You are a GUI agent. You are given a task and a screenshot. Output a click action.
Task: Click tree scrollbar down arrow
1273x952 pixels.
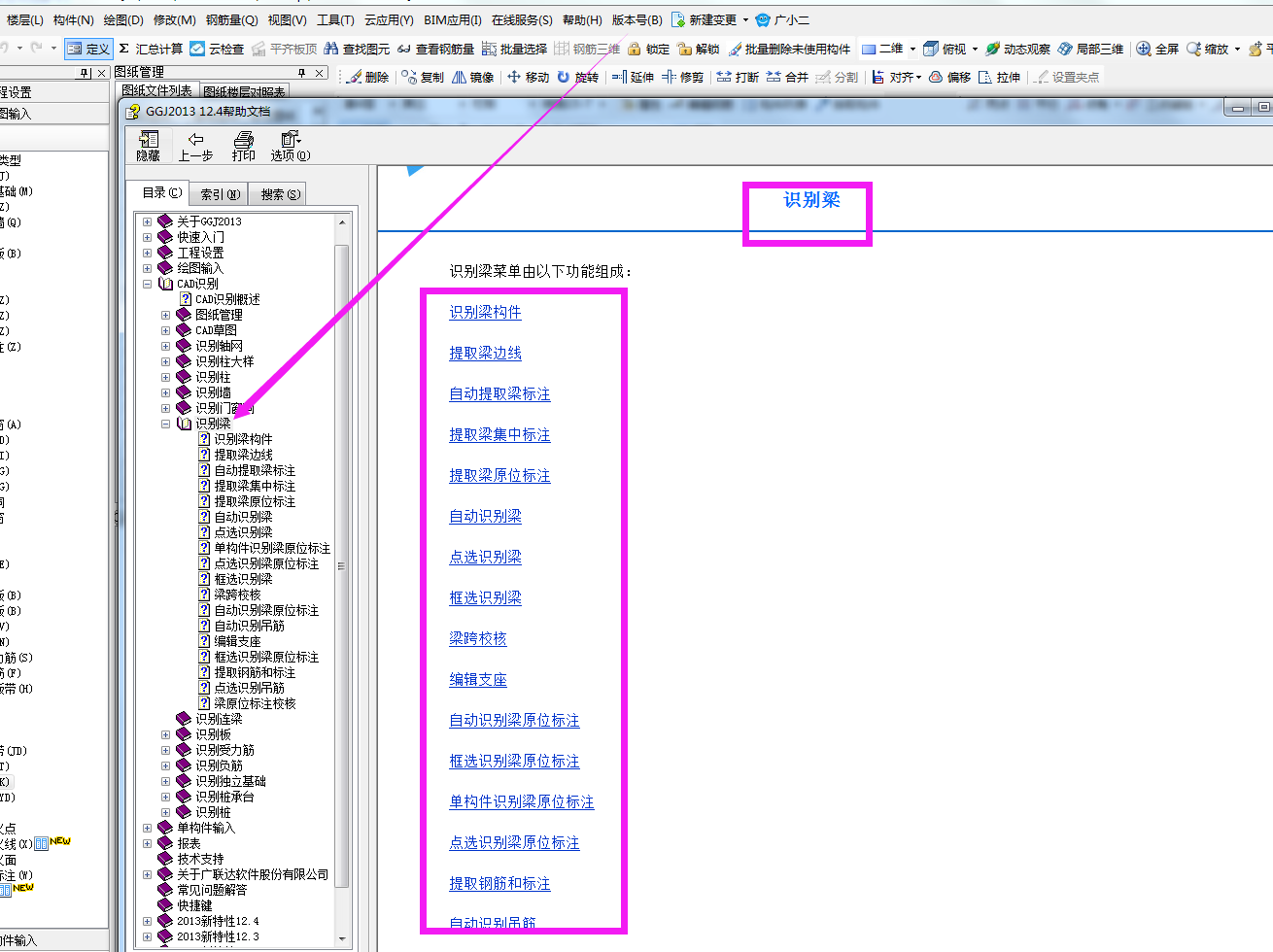[342, 938]
